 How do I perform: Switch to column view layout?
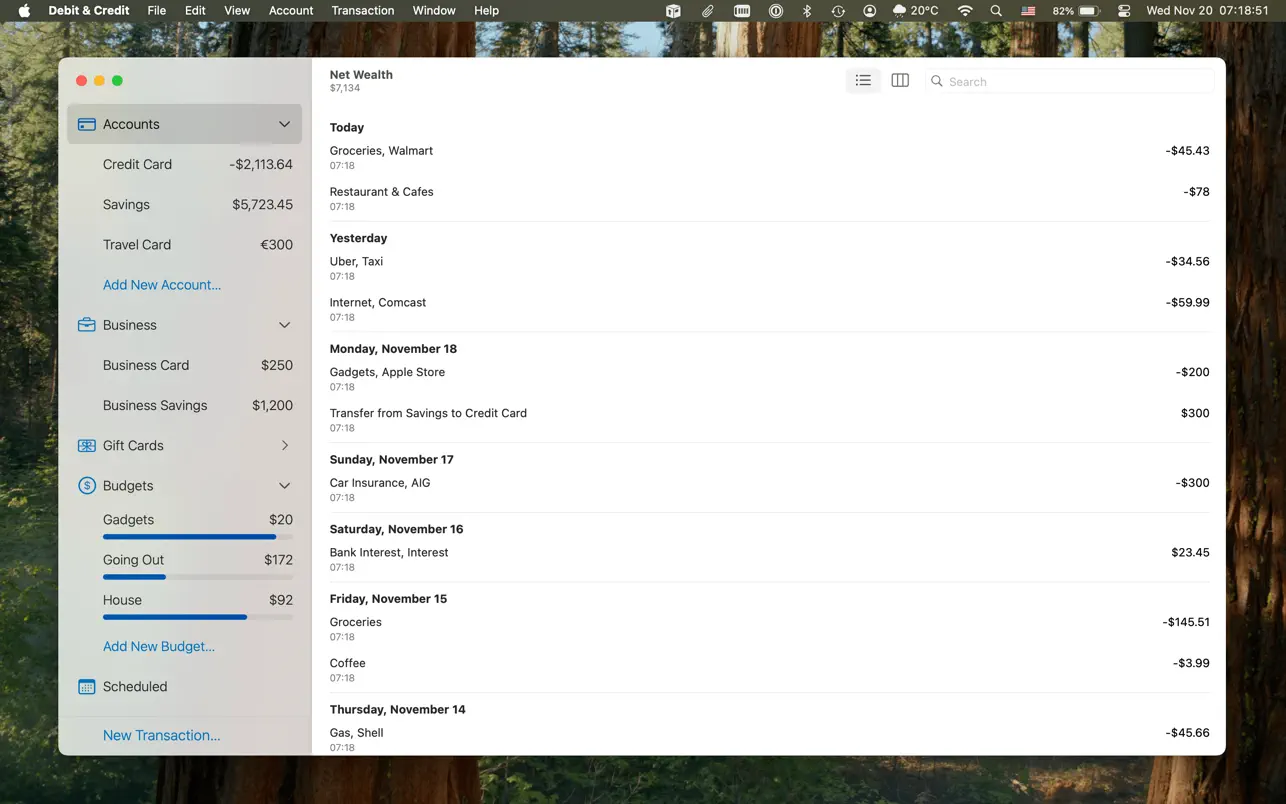[900, 81]
